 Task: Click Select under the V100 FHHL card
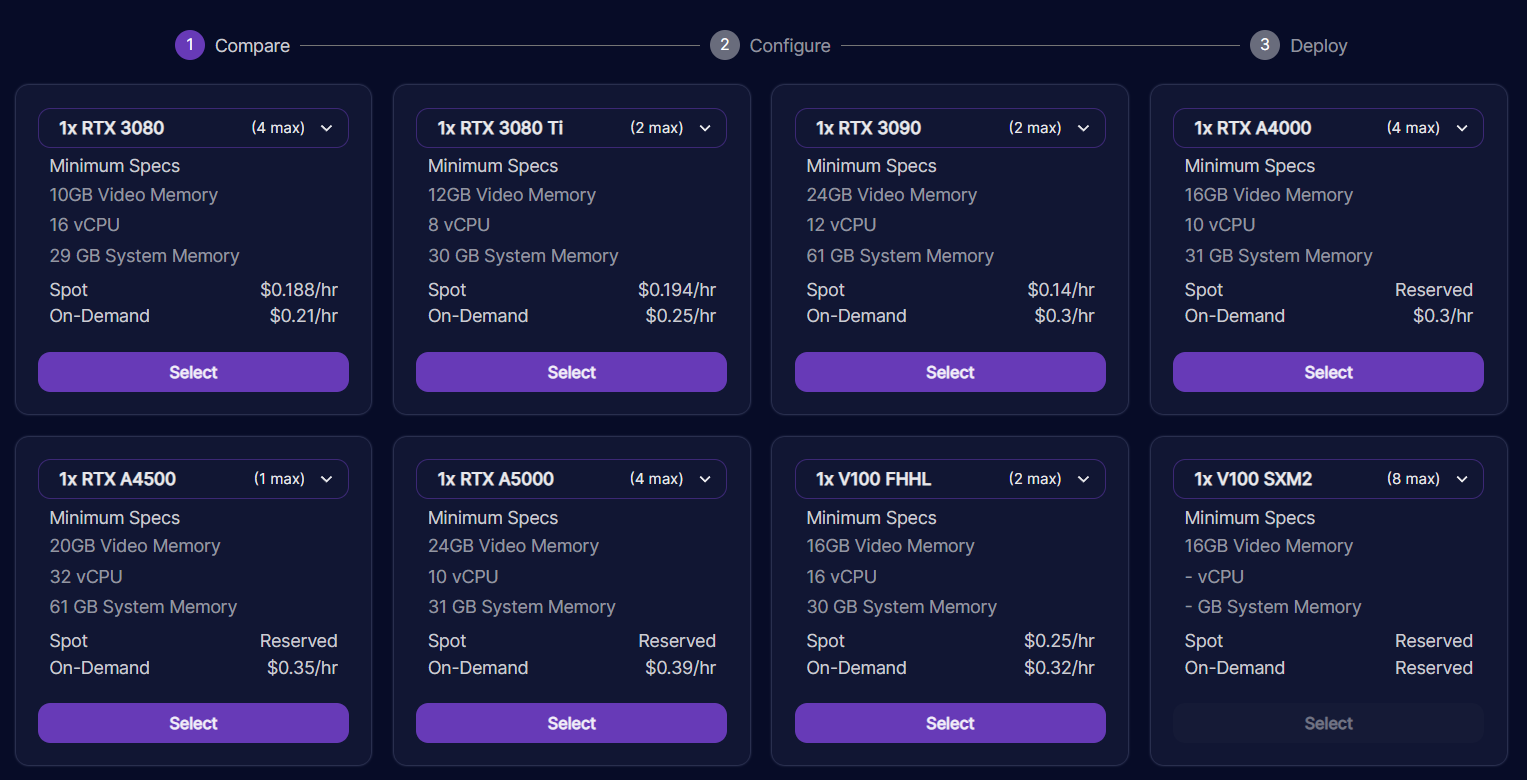(950, 723)
